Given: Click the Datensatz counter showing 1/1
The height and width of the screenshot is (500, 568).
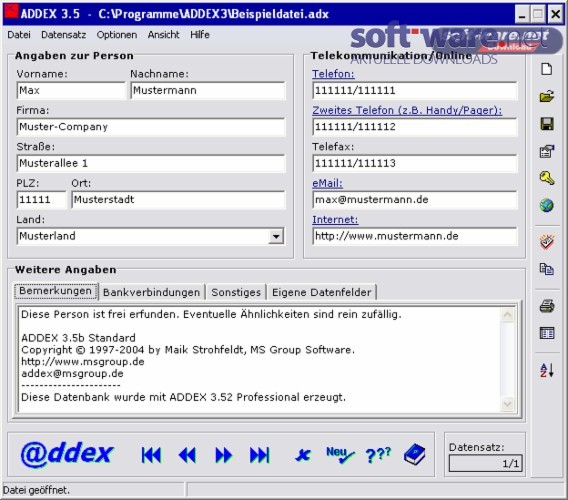Looking at the screenshot, I should pos(485,463).
